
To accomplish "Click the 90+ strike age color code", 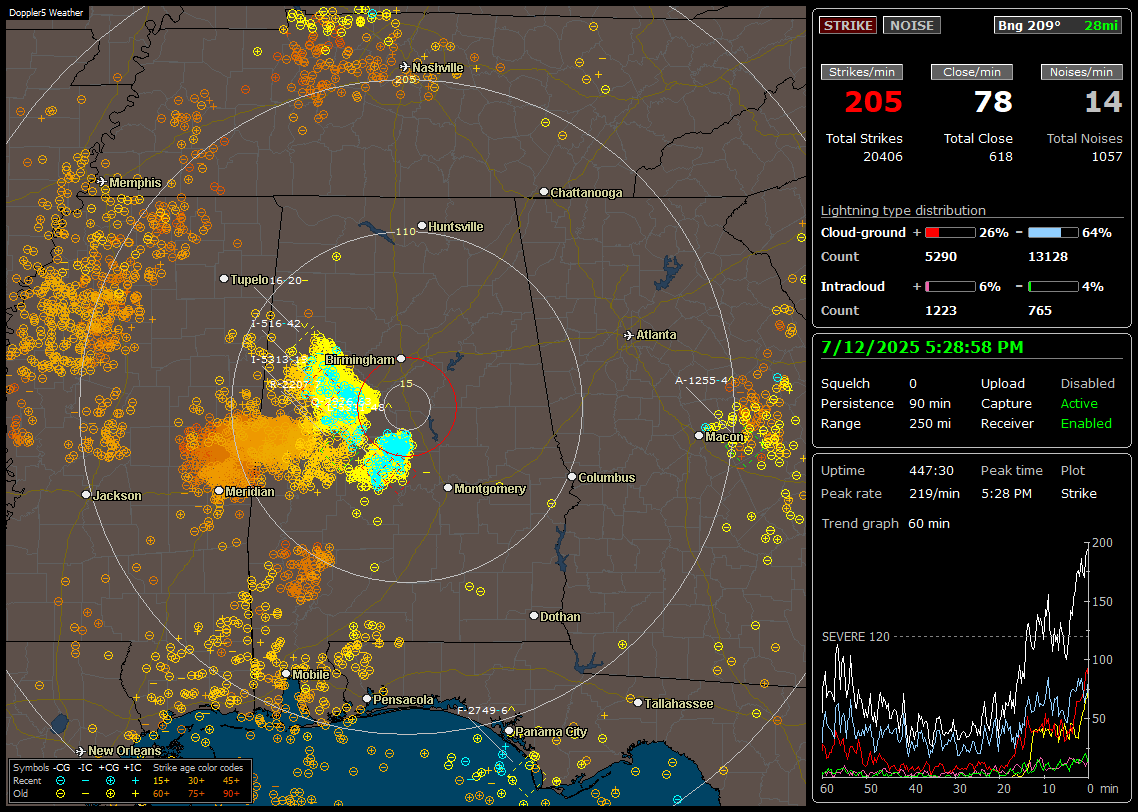I will [231, 794].
